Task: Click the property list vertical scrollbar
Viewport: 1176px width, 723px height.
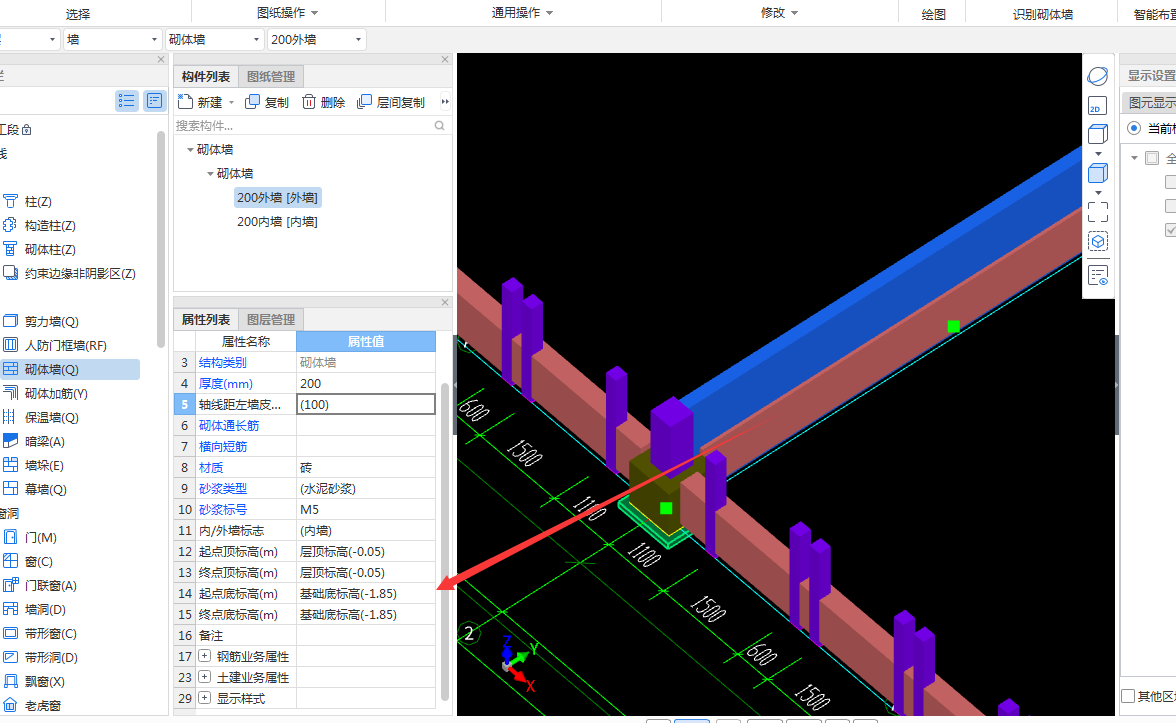Action: point(445,540)
